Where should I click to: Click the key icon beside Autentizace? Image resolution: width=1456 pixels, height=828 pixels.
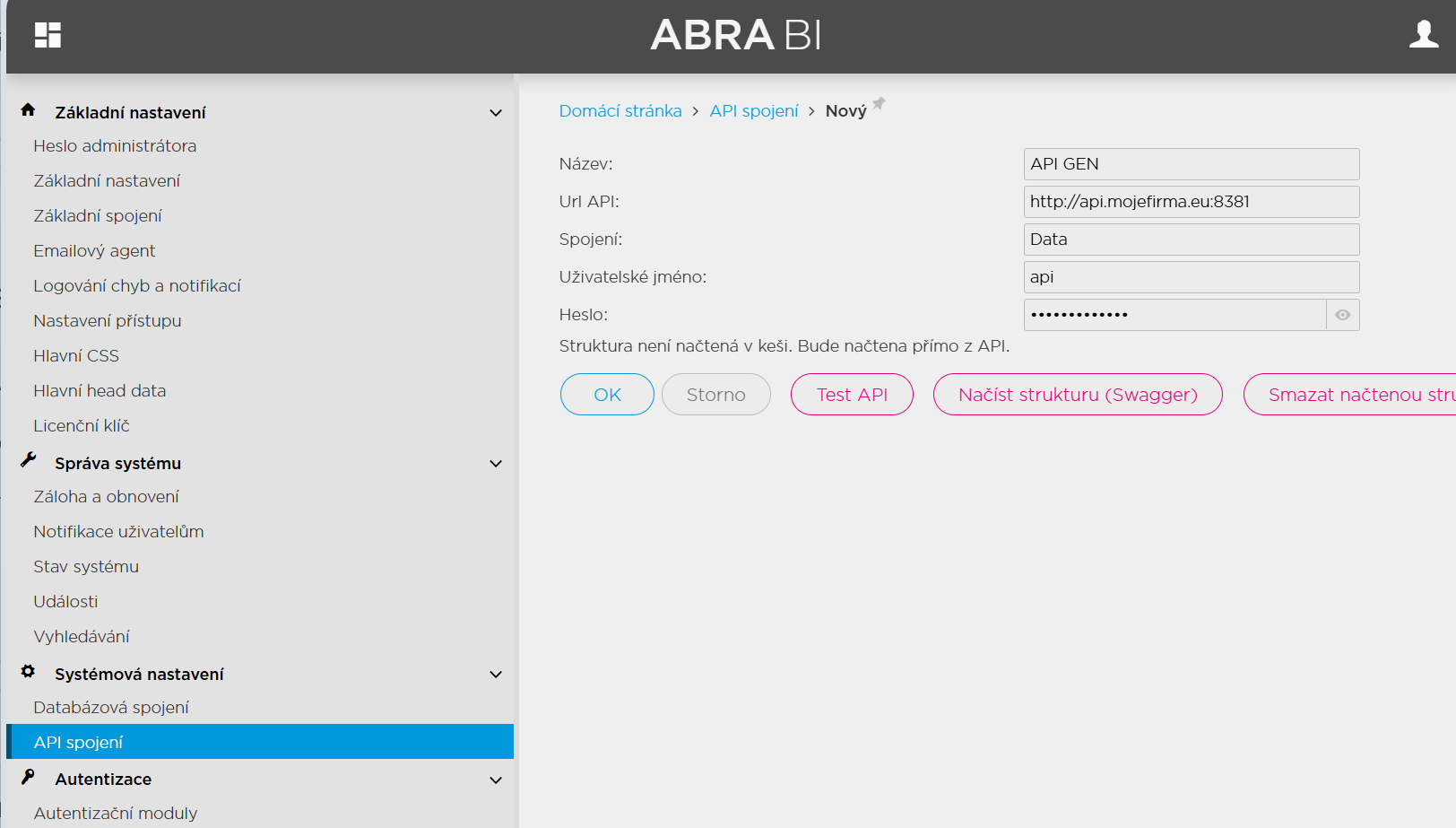tap(28, 777)
